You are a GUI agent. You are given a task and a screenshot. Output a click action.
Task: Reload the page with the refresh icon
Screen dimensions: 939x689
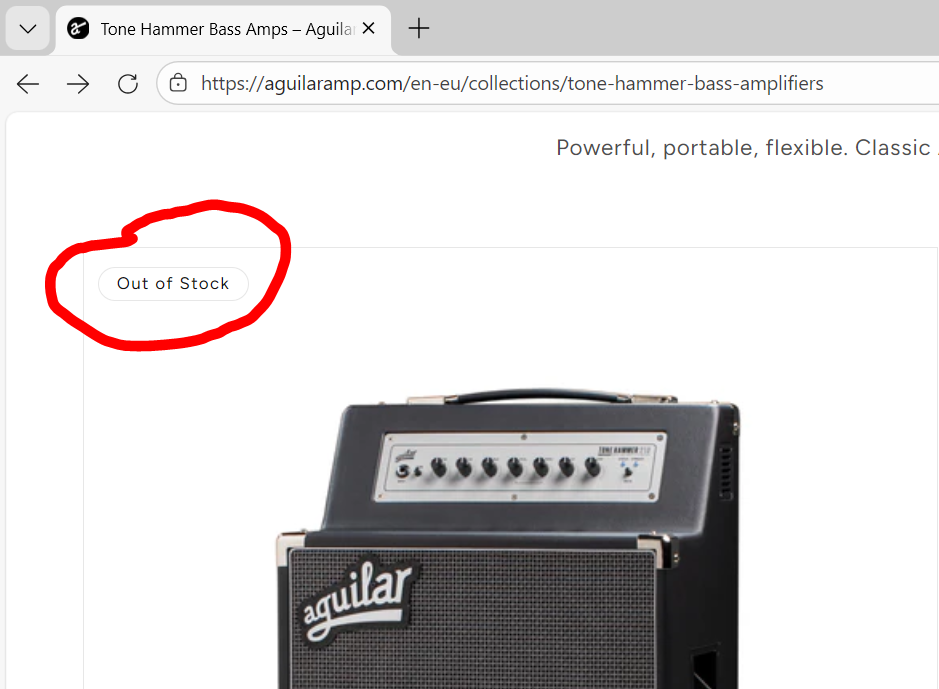(x=128, y=84)
